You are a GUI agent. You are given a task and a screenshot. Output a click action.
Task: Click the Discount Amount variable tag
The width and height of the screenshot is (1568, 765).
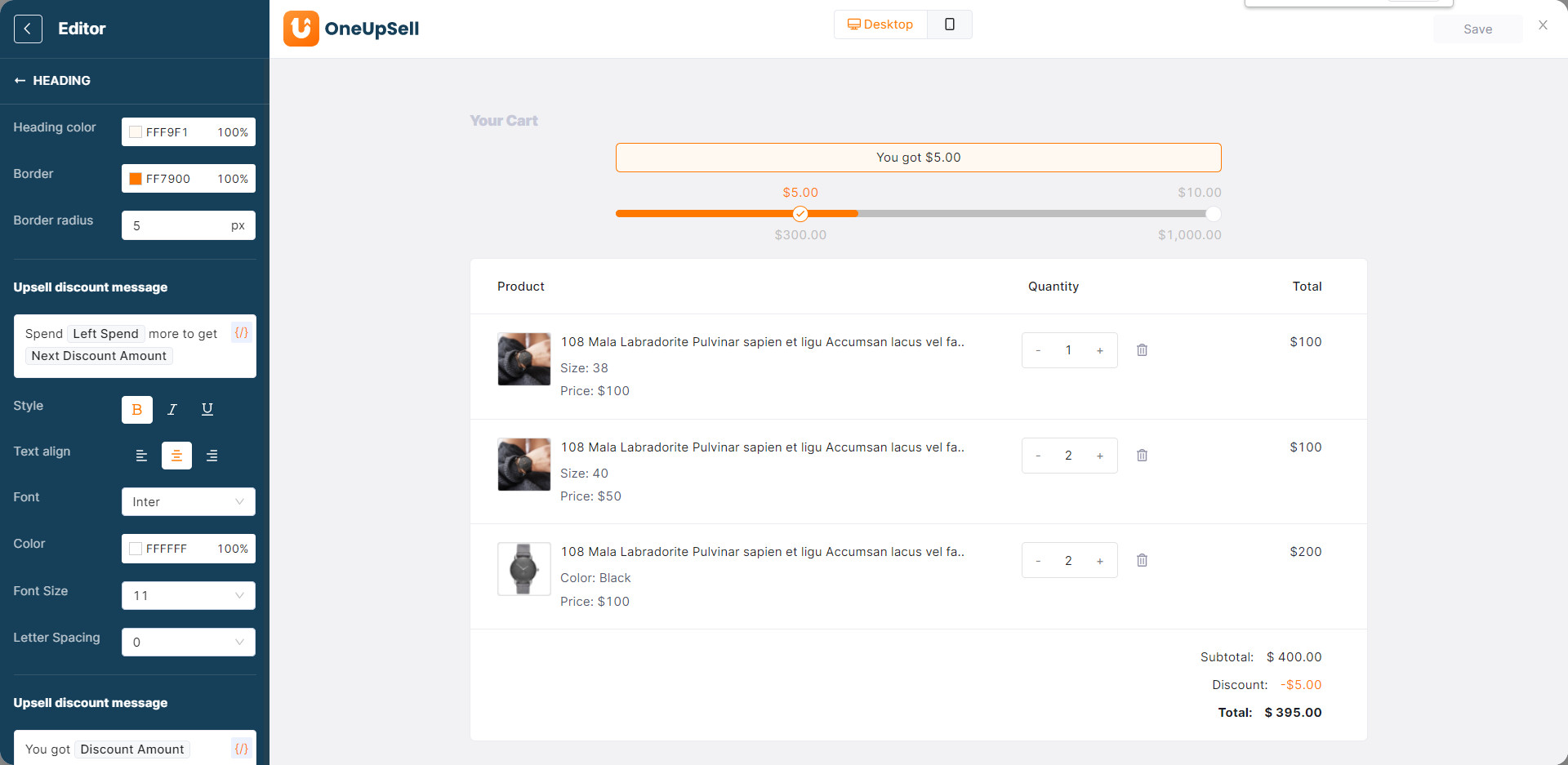click(132, 749)
